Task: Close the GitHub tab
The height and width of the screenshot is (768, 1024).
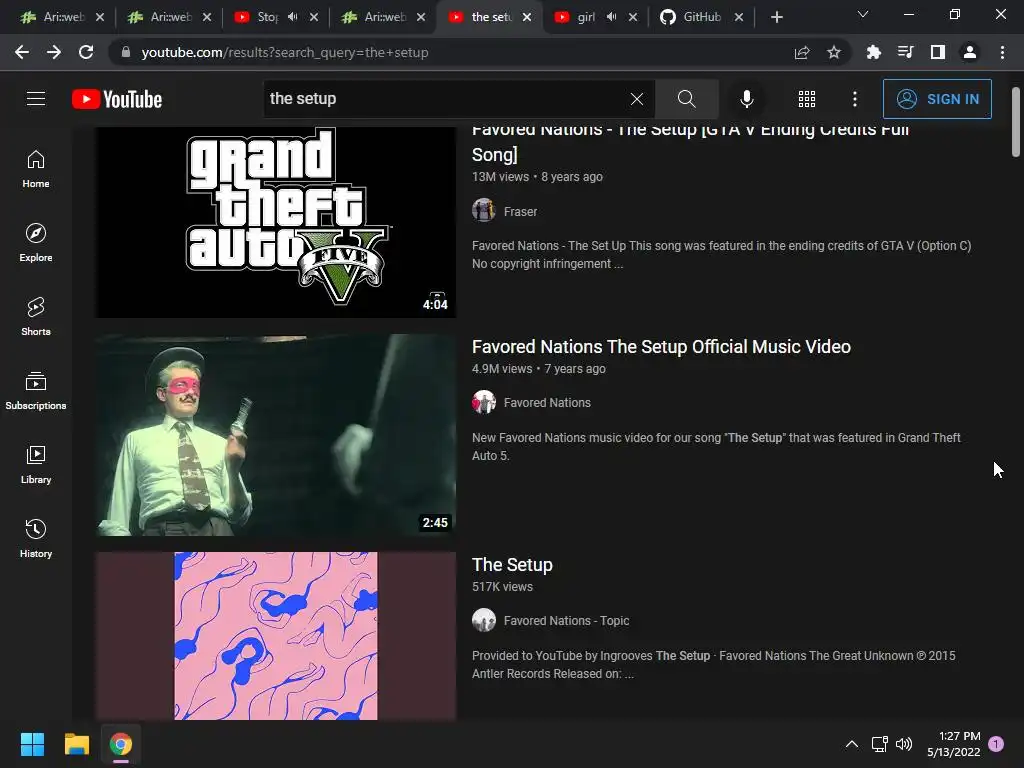Action: [x=739, y=17]
